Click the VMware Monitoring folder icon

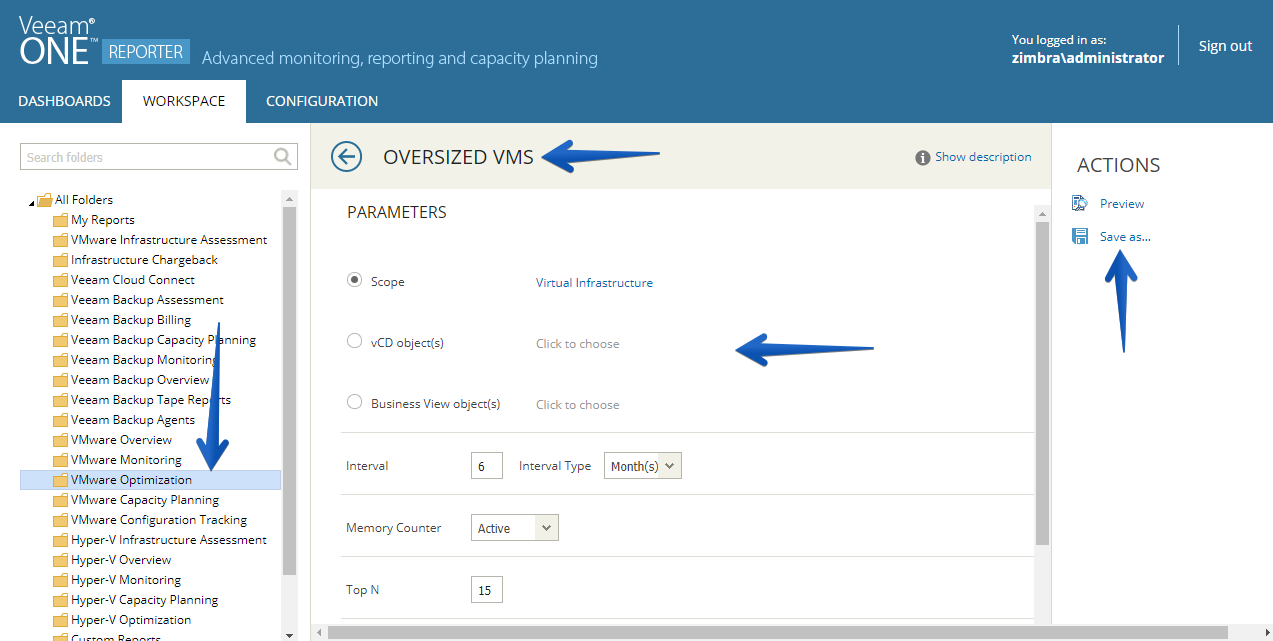60,460
